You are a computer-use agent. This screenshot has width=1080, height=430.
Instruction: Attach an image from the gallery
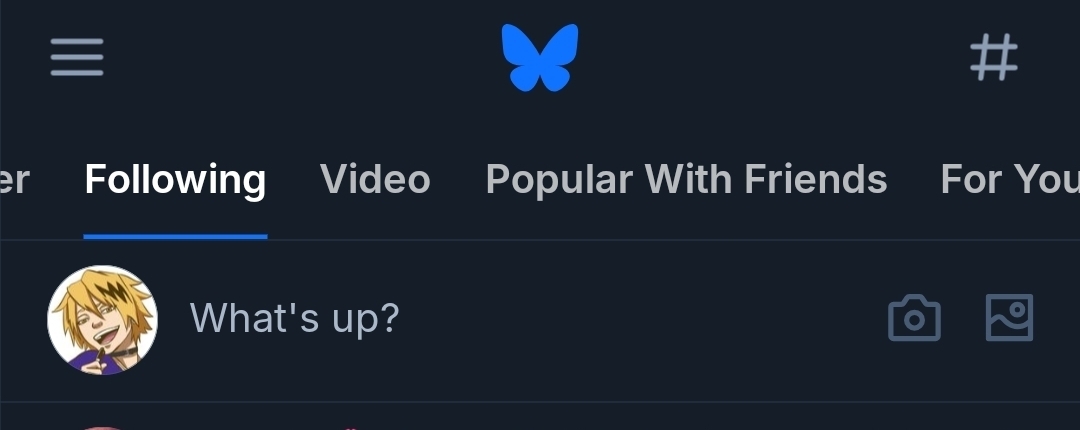pos(1009,318)
